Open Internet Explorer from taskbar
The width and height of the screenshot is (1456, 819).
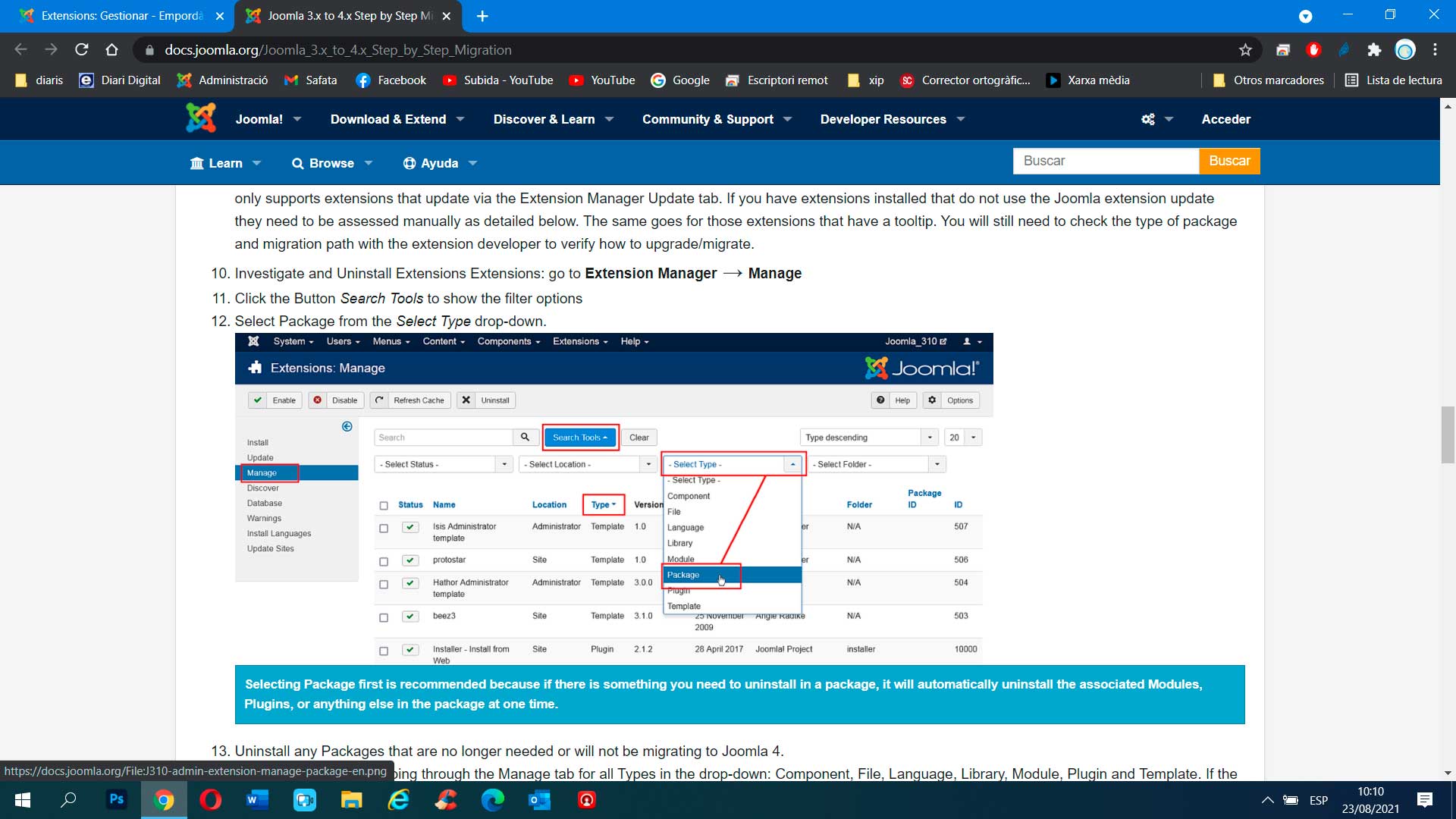(x=399, y=800)
